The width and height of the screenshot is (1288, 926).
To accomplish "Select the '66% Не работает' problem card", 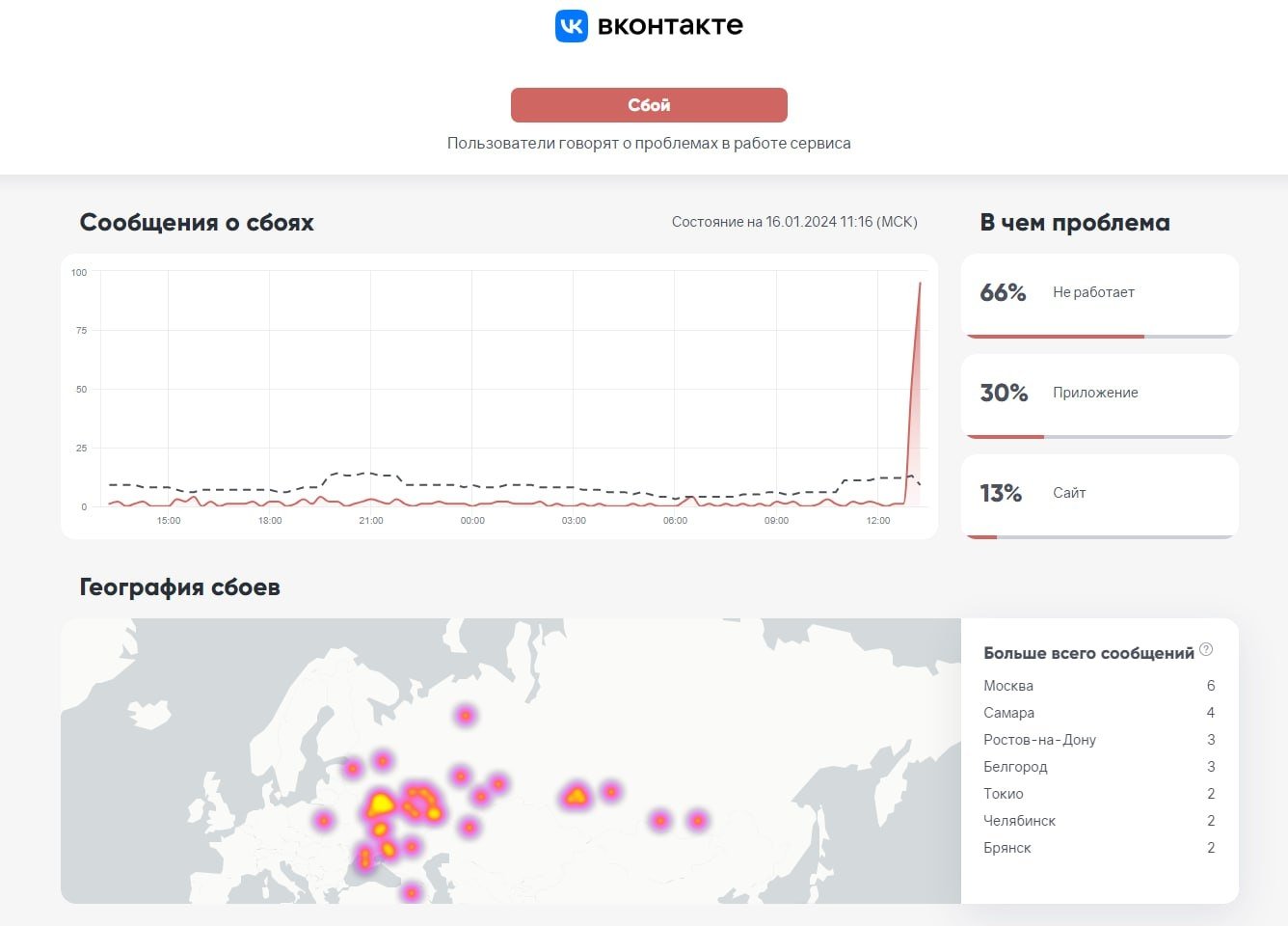I will (x=1099, y=295).
